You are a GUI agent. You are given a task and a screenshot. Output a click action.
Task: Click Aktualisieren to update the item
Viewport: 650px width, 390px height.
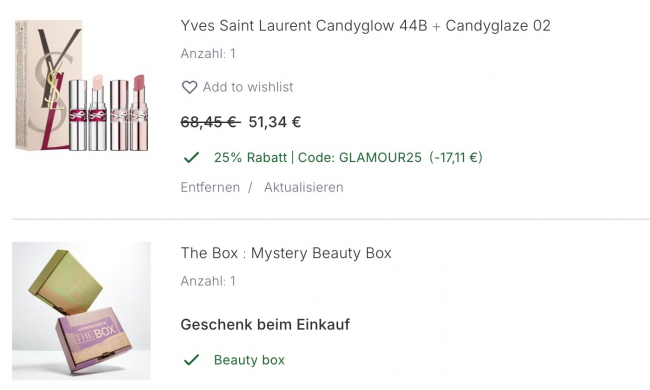pos(303,187)
